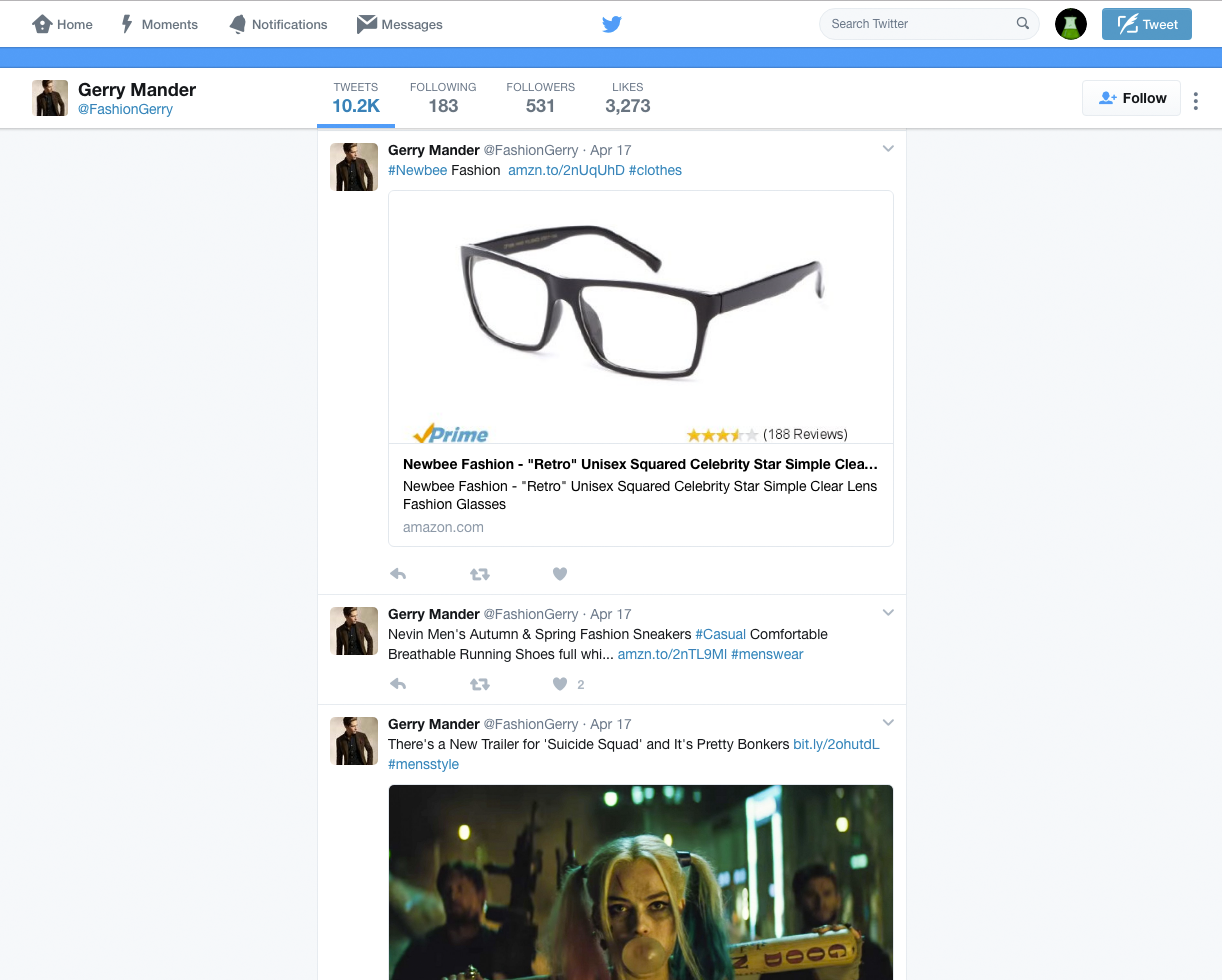Open the Suicide Squad trailer image

pos(641,882)
